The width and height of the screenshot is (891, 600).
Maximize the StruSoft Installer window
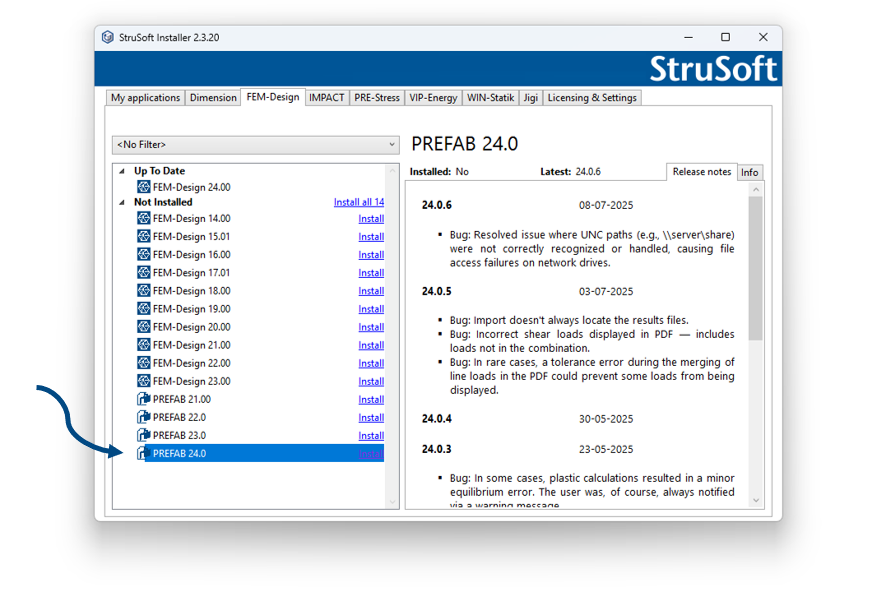tap(726, 37)
